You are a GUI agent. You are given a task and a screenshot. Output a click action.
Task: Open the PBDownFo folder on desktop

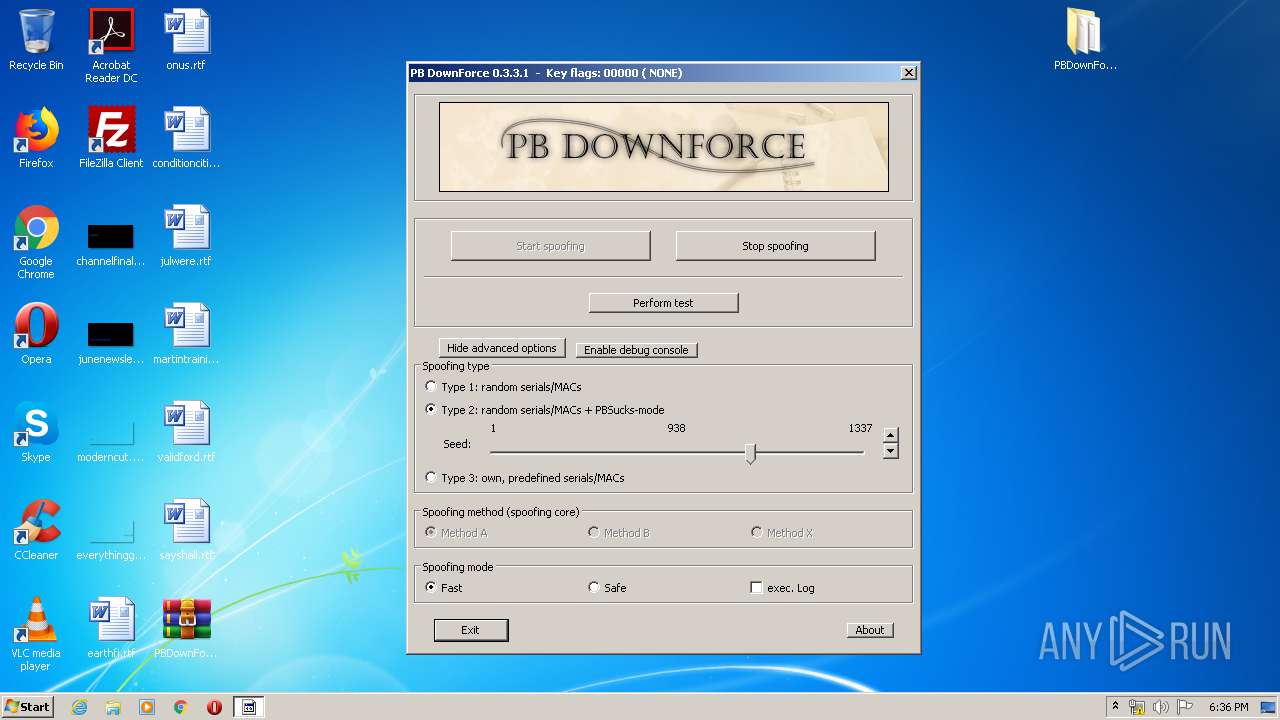pyautogui.click(x=1085, y=40)
